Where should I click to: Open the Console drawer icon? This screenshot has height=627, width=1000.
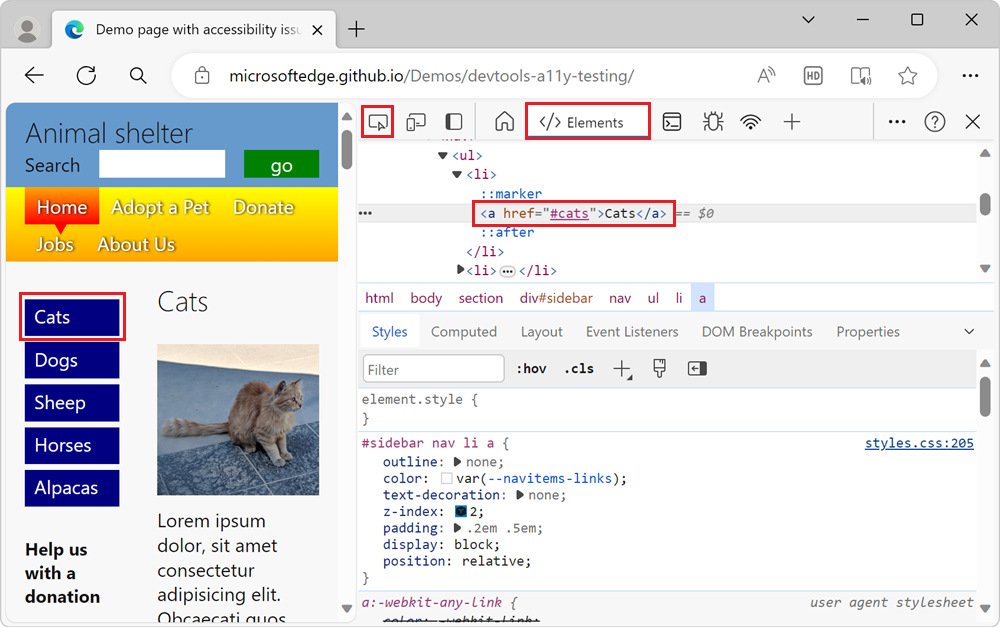tap(671, 121)
